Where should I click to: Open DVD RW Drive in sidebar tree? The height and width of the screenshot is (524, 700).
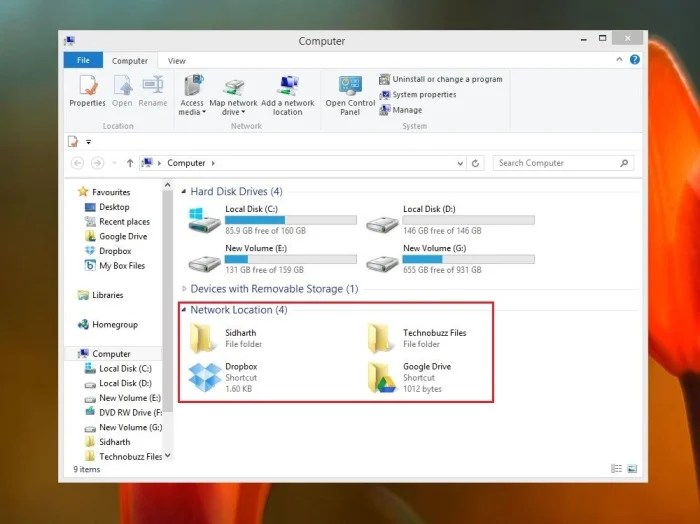123,412
